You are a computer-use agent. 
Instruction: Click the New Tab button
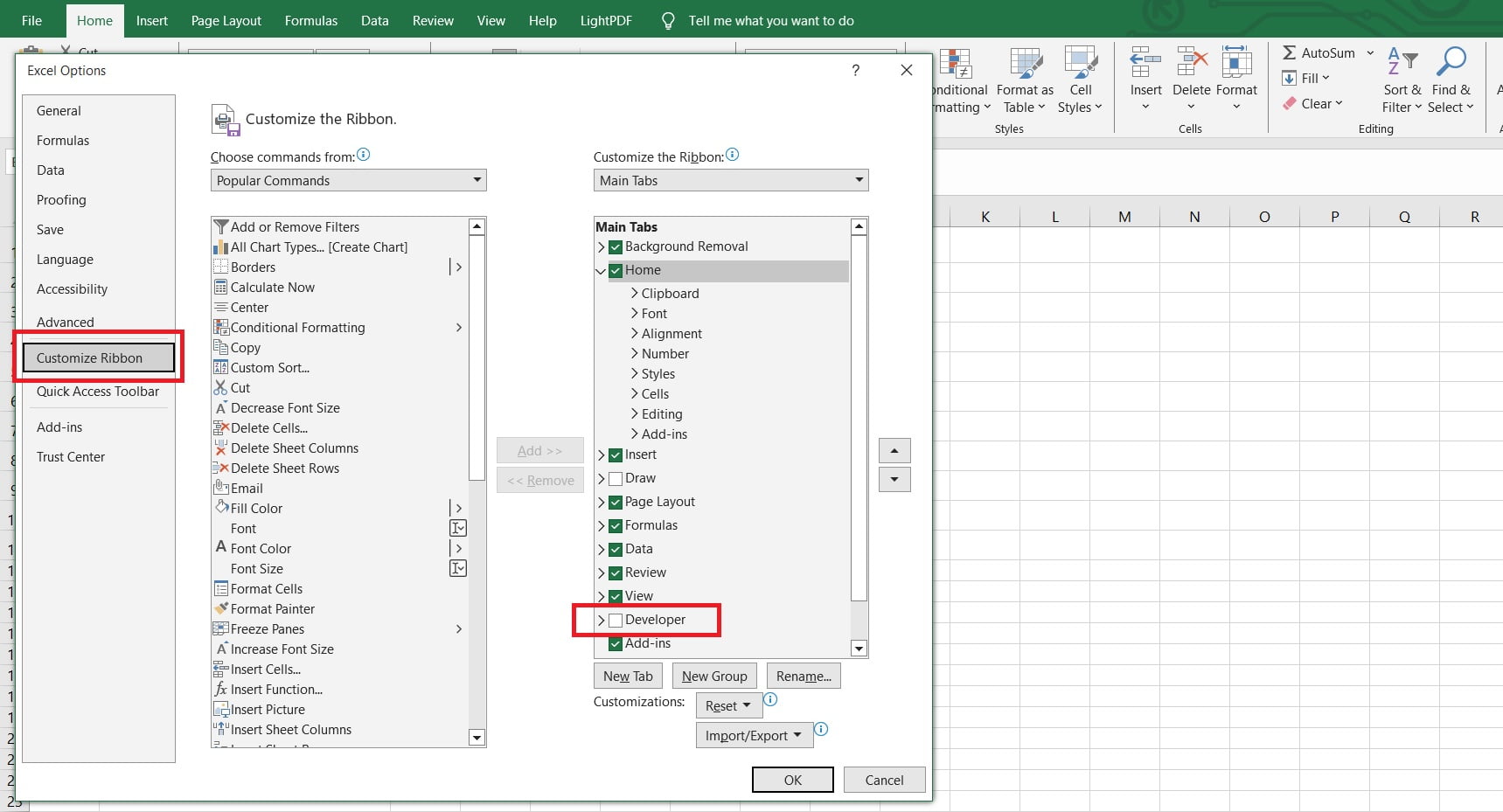(628, 676)
